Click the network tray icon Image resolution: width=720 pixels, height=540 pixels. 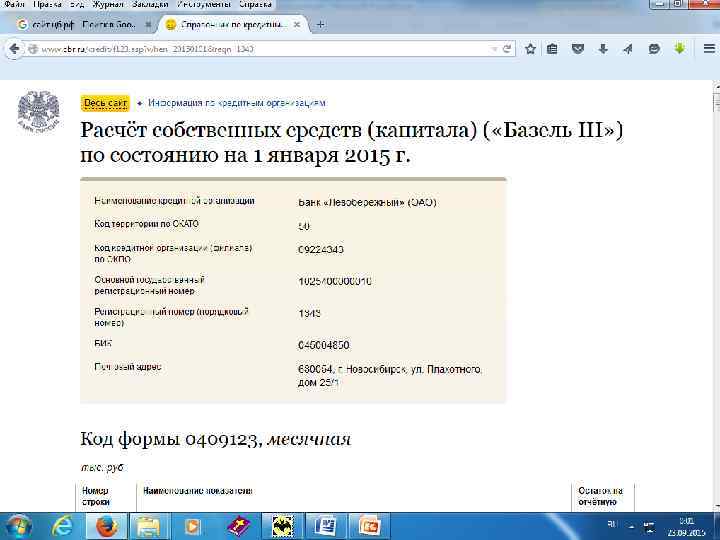648,526
